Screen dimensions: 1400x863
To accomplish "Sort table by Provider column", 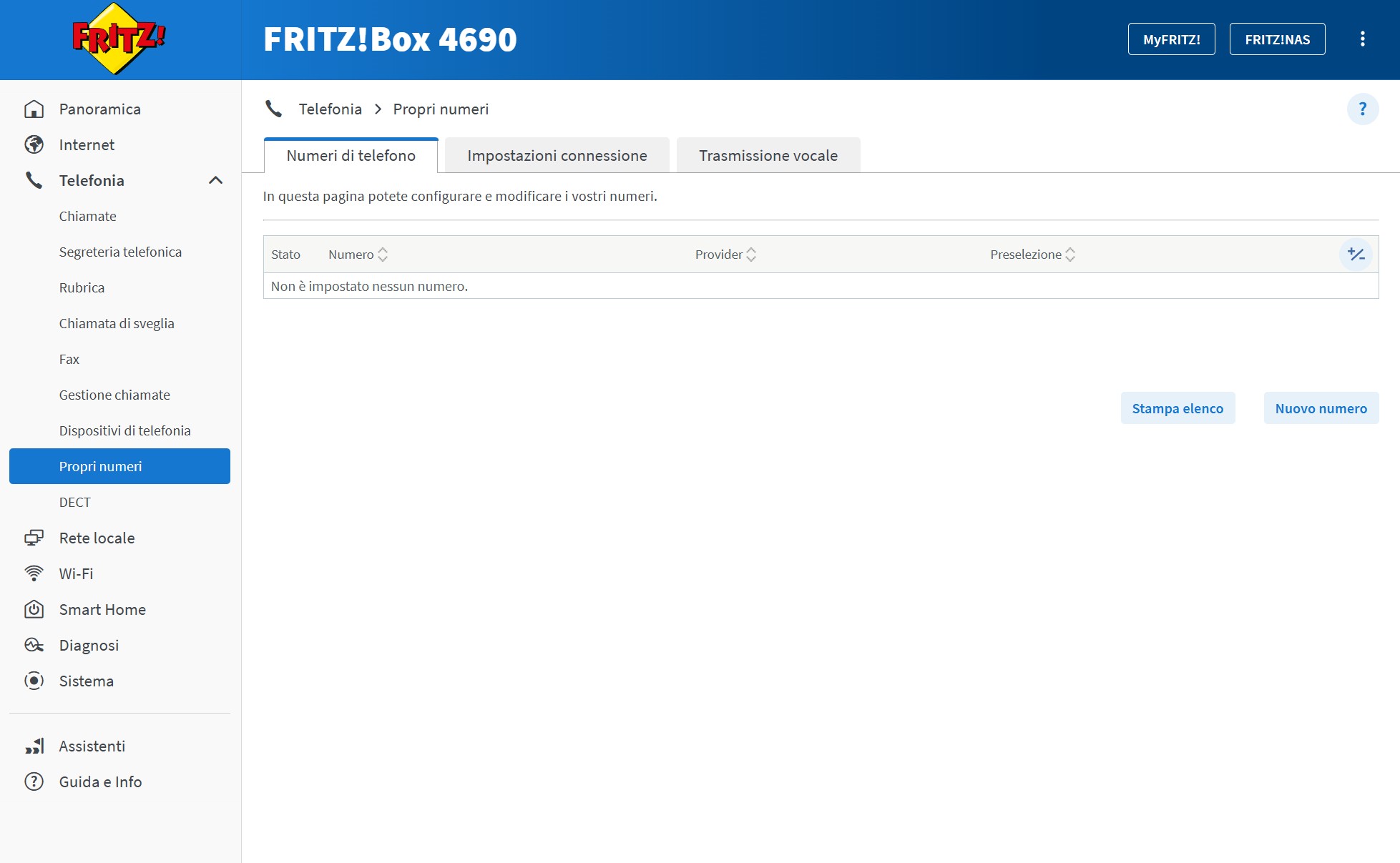I will 725,255.
